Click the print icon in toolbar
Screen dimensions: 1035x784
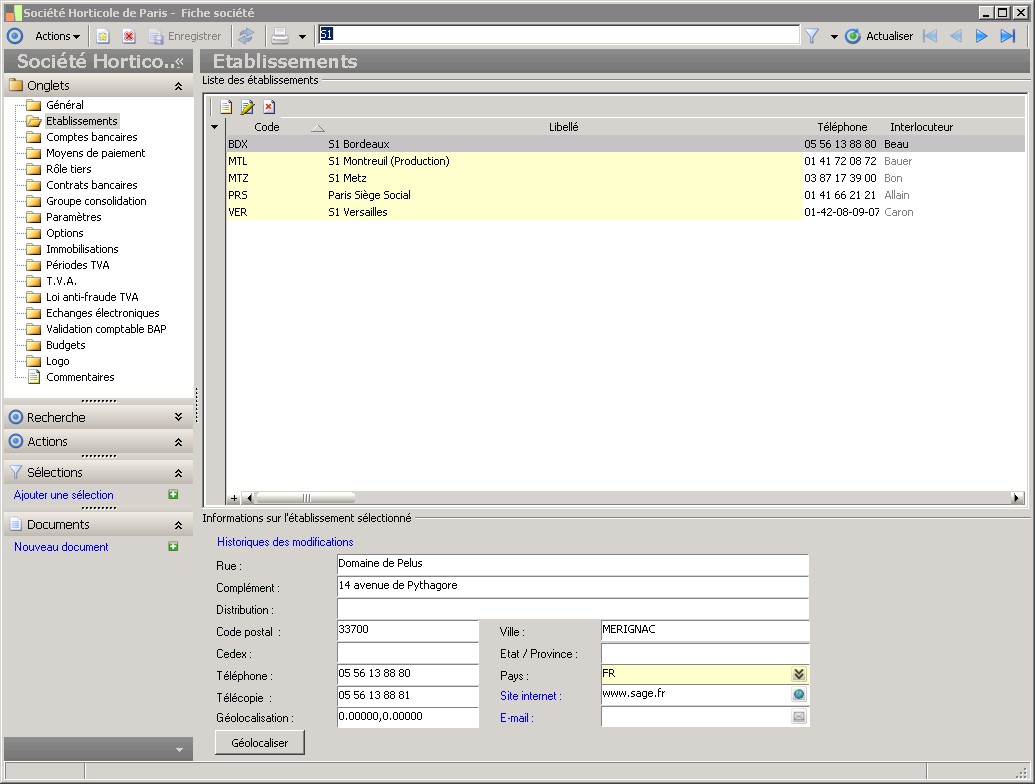coord(280,36)
